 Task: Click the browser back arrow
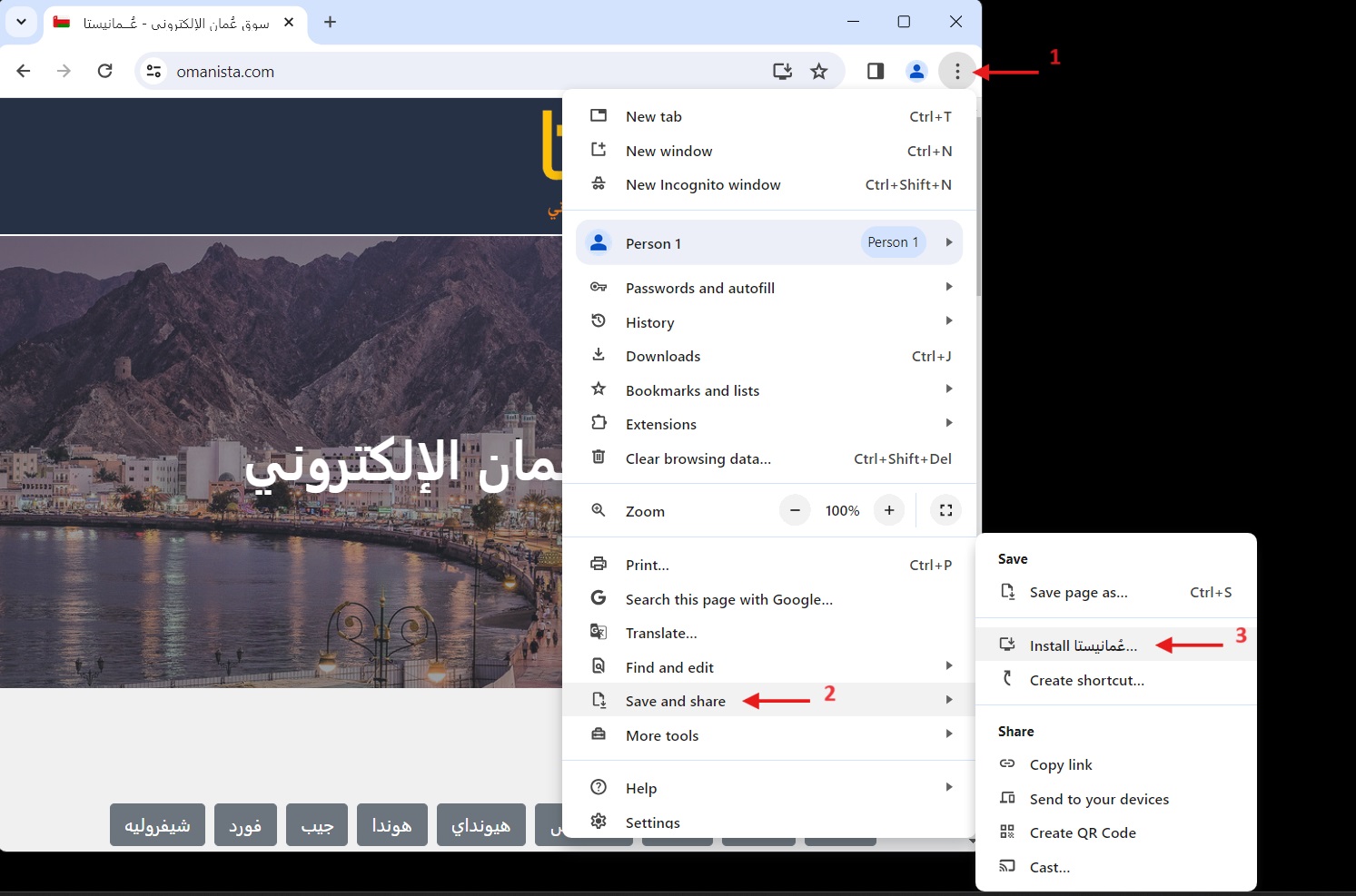point(24,71)
